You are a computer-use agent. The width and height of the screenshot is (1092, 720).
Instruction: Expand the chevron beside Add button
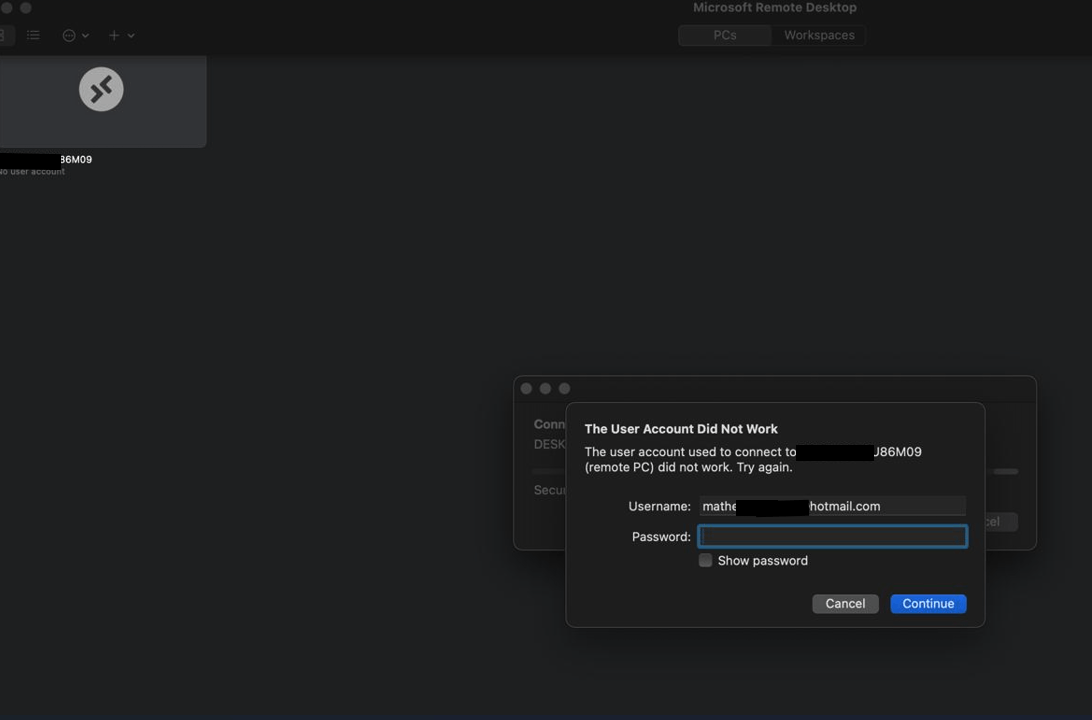[x=131, y=36]
